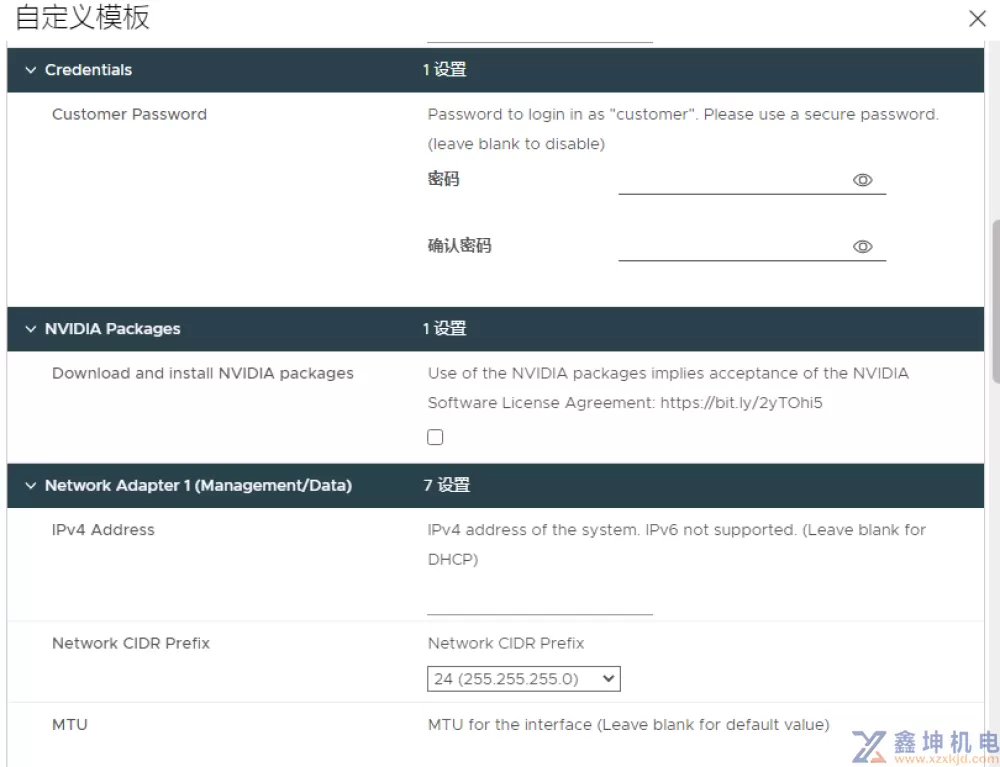Click the Credentials section header title

coord(88,70)
